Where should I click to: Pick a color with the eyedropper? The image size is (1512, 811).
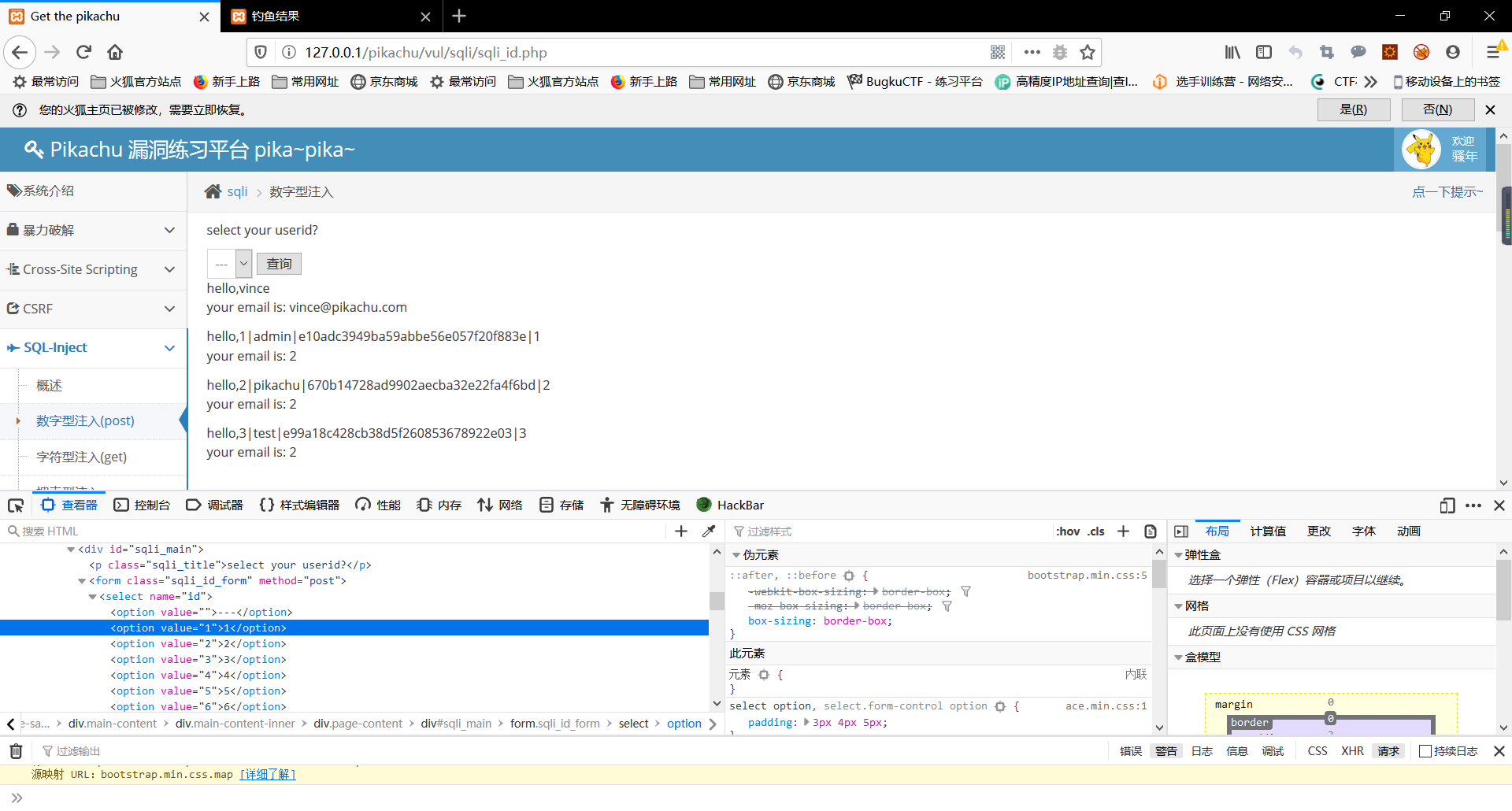pyautogui.click(x=709, y=531)
